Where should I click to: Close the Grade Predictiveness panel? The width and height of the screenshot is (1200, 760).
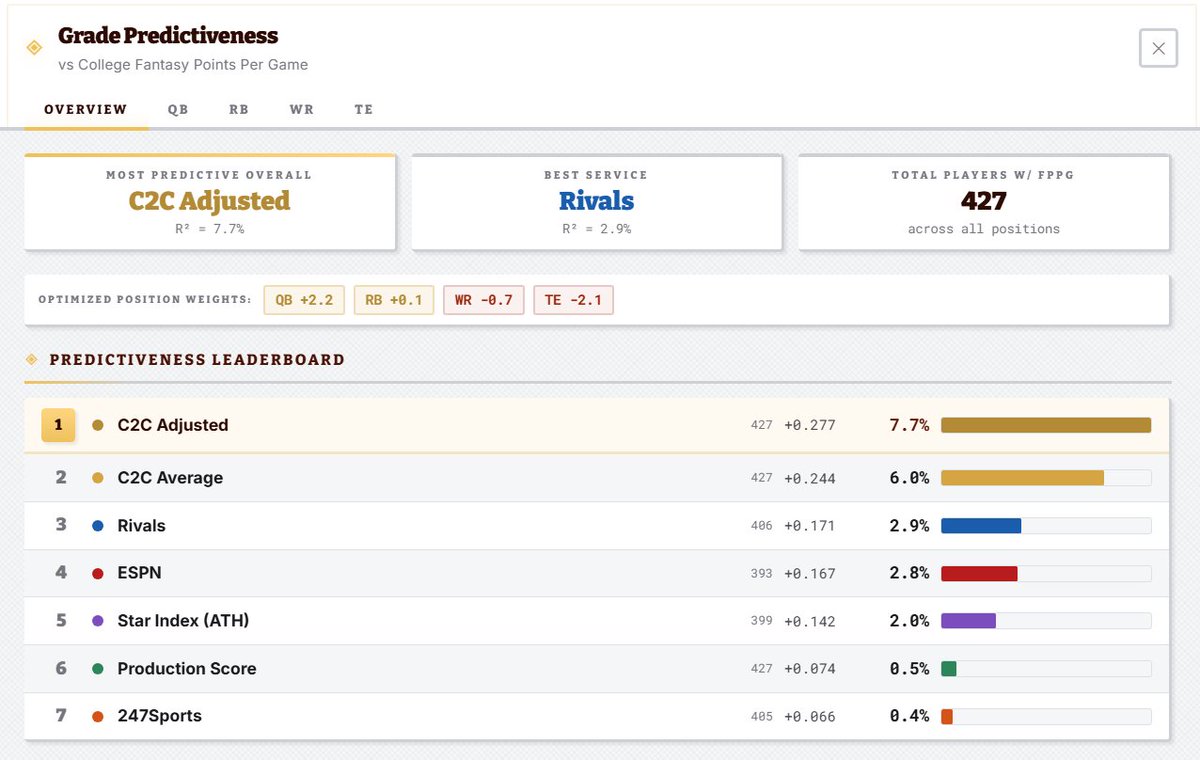pos(1158,48)
